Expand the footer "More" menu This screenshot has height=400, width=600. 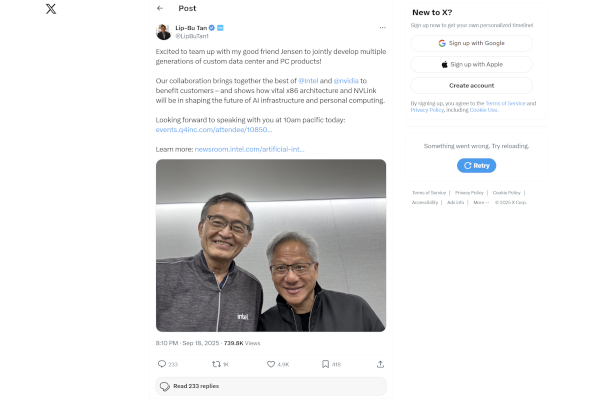point(480,202)
